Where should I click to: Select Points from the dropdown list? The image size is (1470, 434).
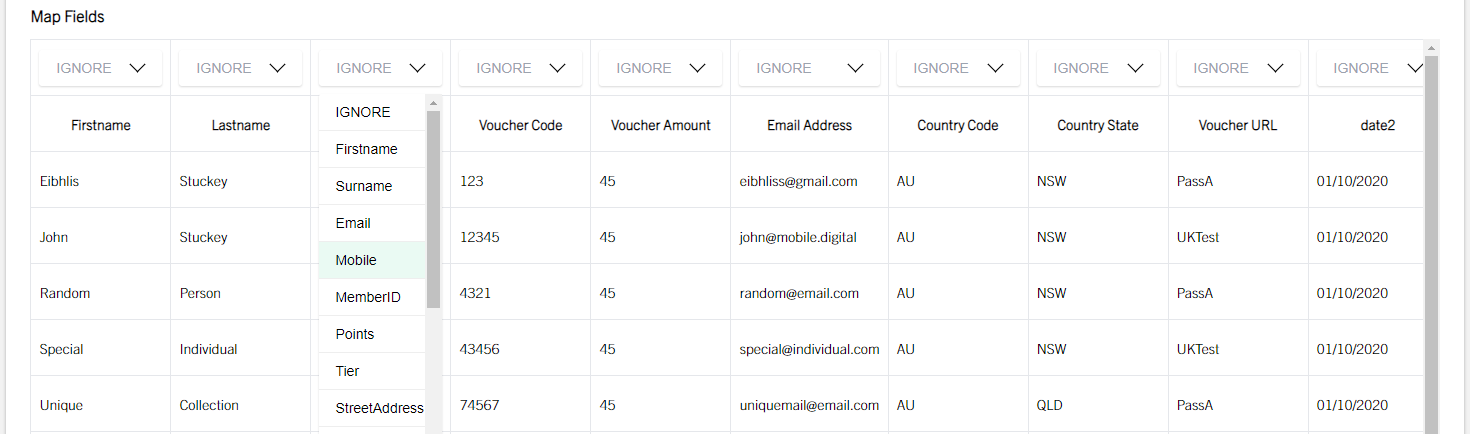[372, 334]
